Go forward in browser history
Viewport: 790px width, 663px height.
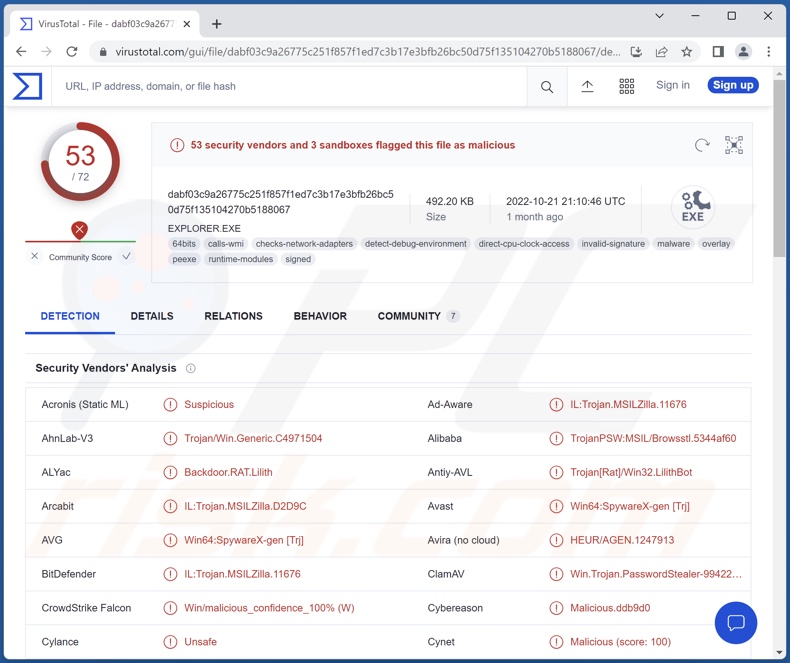click(x=46, y=51)
